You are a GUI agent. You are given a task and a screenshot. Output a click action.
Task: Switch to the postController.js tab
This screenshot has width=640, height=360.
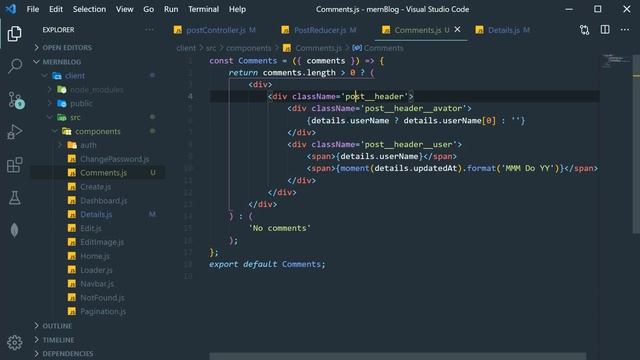coord(215,30)
